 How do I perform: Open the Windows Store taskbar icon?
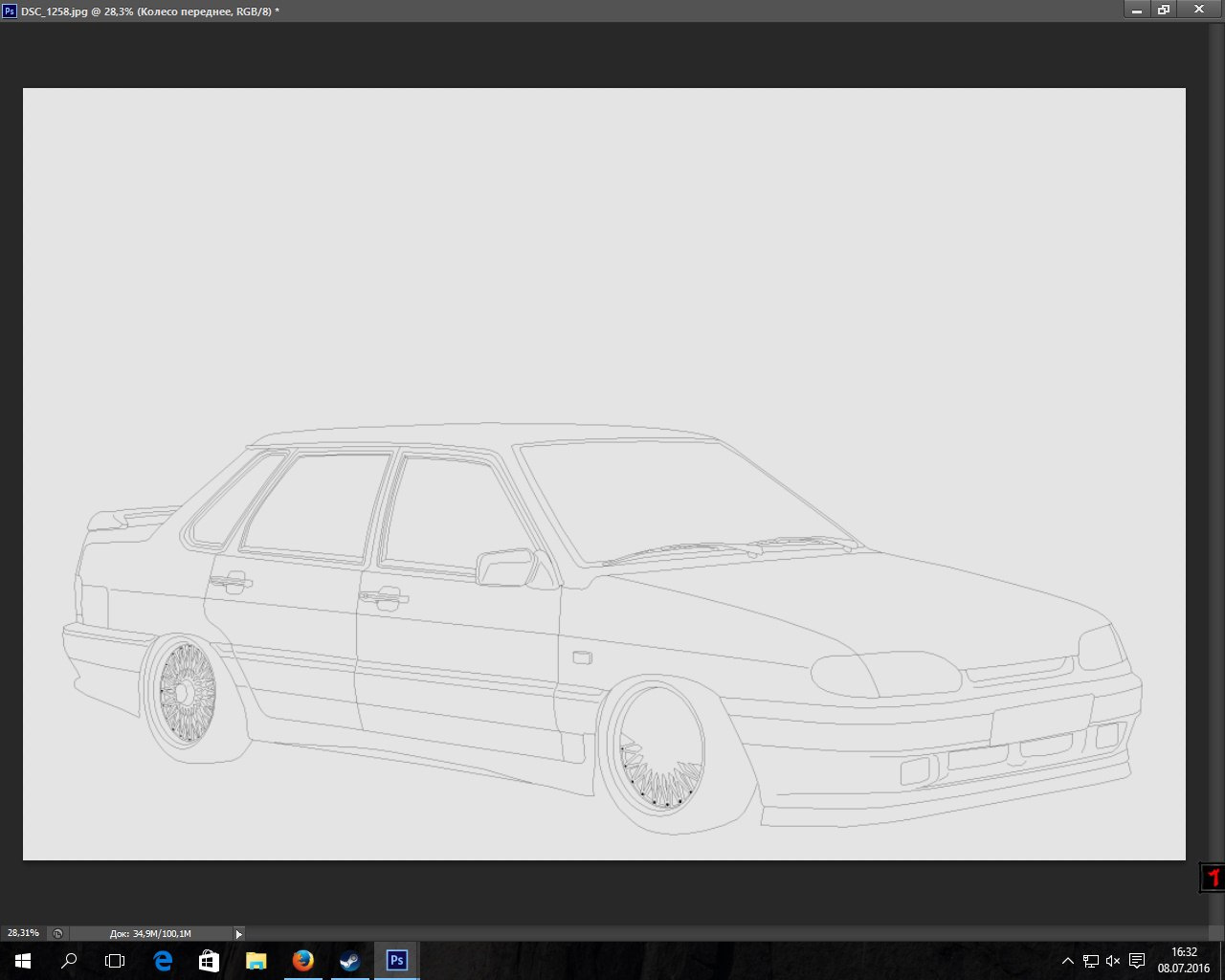(x=209, y=960)
